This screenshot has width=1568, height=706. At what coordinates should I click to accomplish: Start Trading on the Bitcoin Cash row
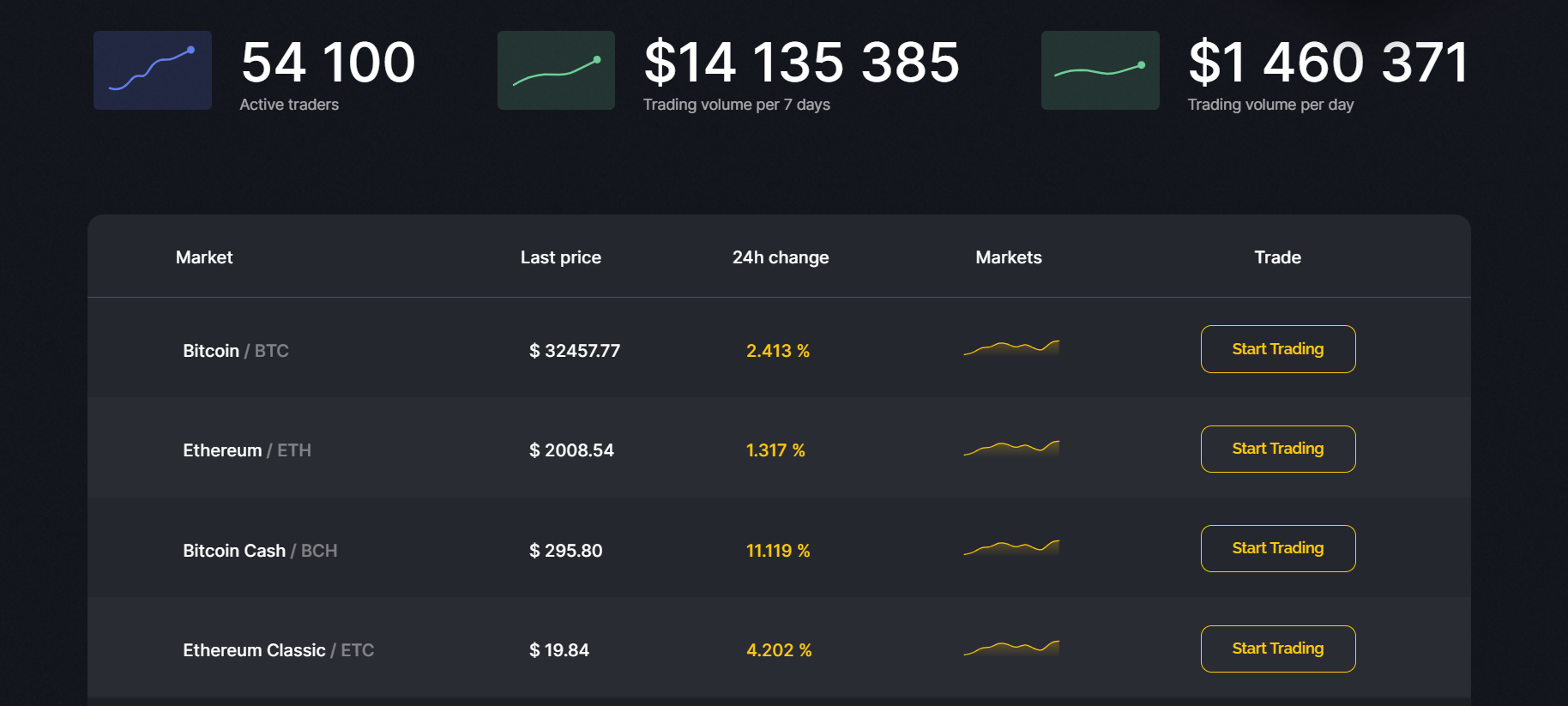[1278, 548]
